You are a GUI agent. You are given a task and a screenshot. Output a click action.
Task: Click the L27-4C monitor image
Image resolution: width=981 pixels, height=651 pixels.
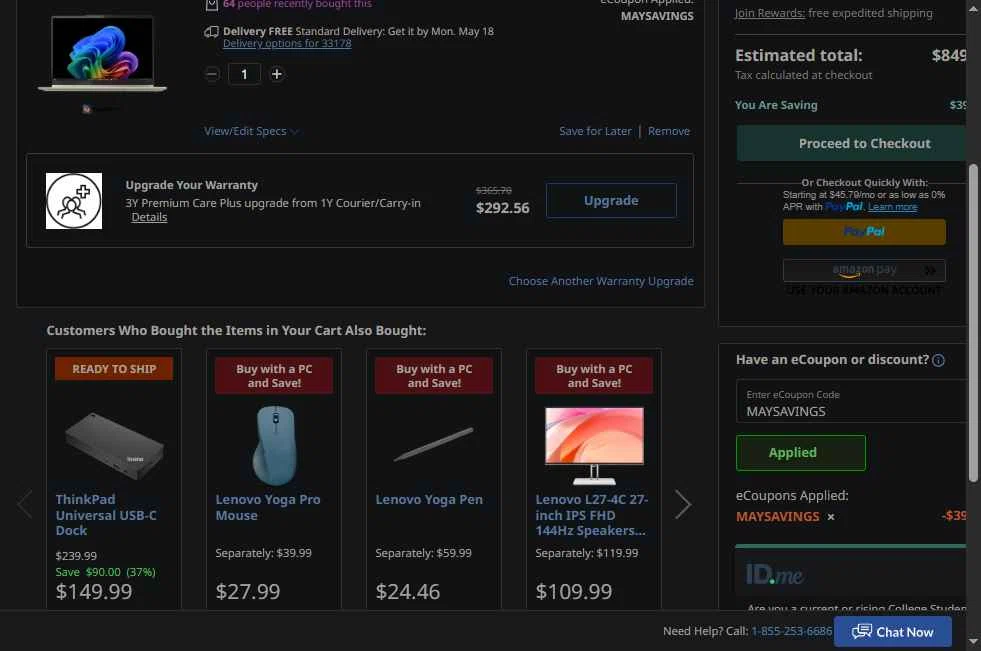tap(594, 445)
